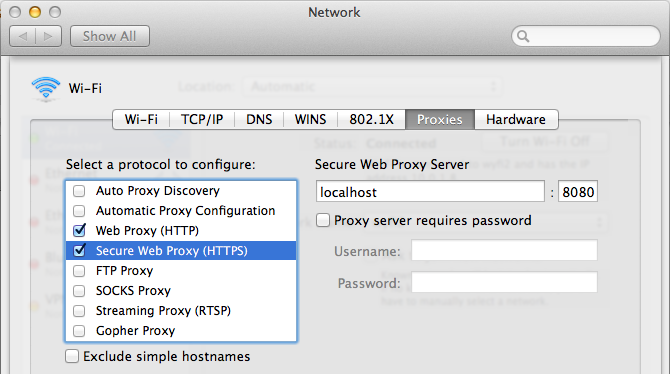670x374 pixels.
Task: Go to the 802.1X tab
Action: click(x=371, y=119)
